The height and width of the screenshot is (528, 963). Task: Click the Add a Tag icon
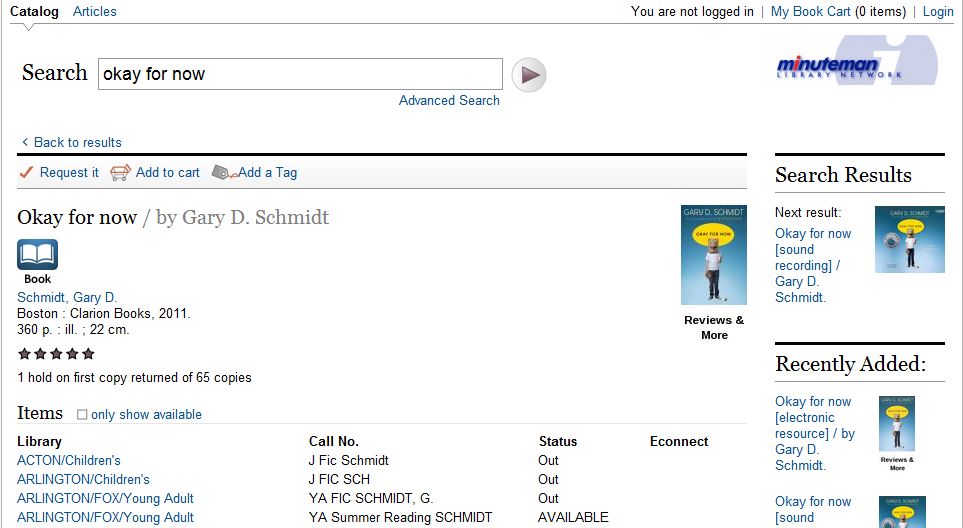pos(225,173)
